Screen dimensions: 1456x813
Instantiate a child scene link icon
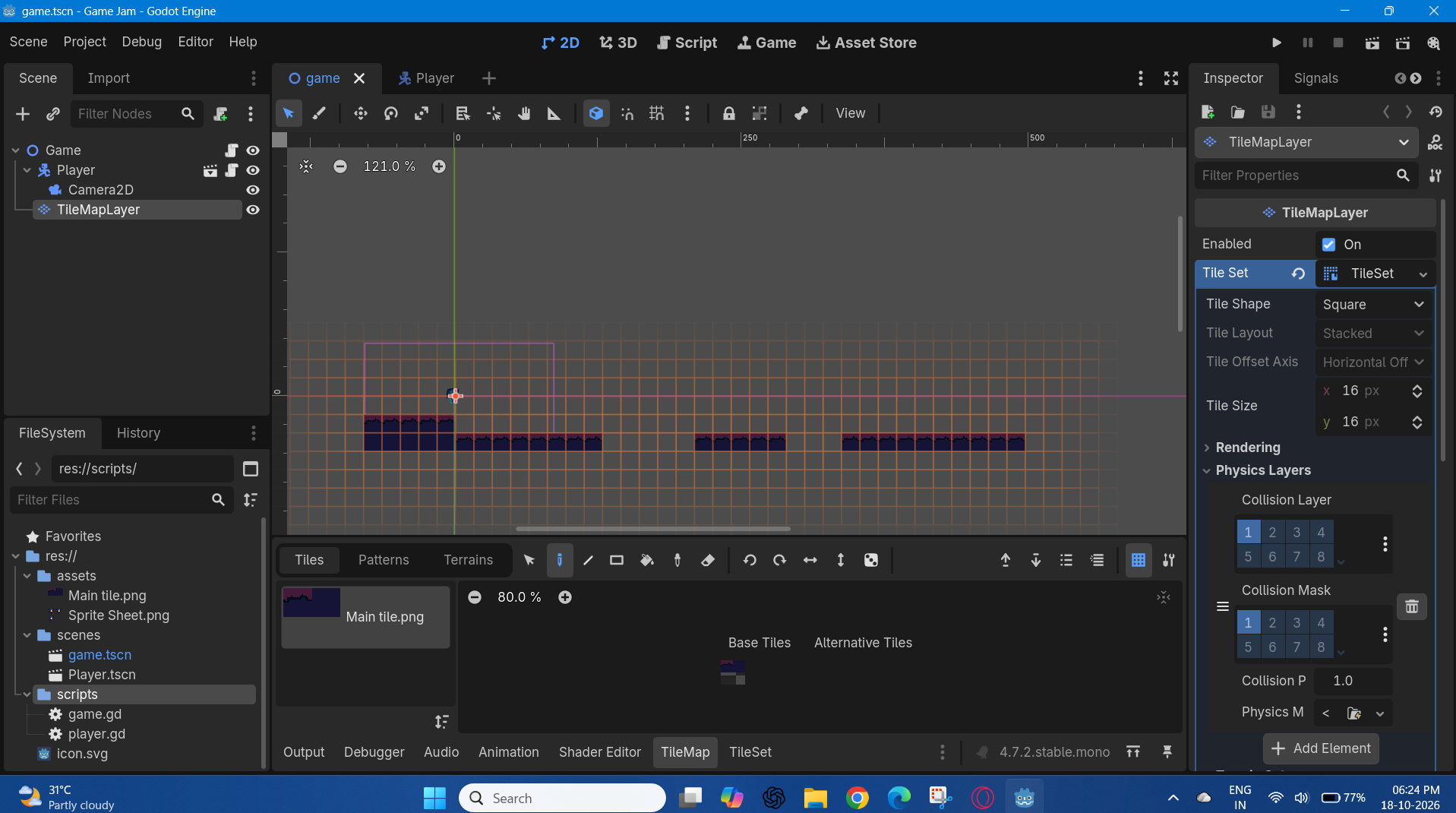click(x=52, y=114)
